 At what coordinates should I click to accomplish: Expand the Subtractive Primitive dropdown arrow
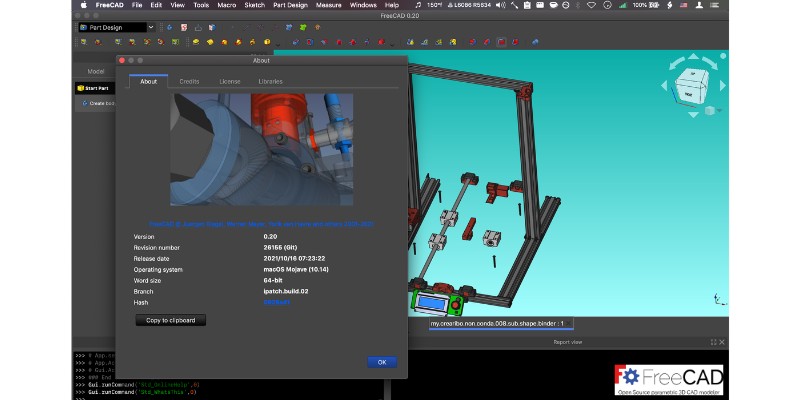392,44
